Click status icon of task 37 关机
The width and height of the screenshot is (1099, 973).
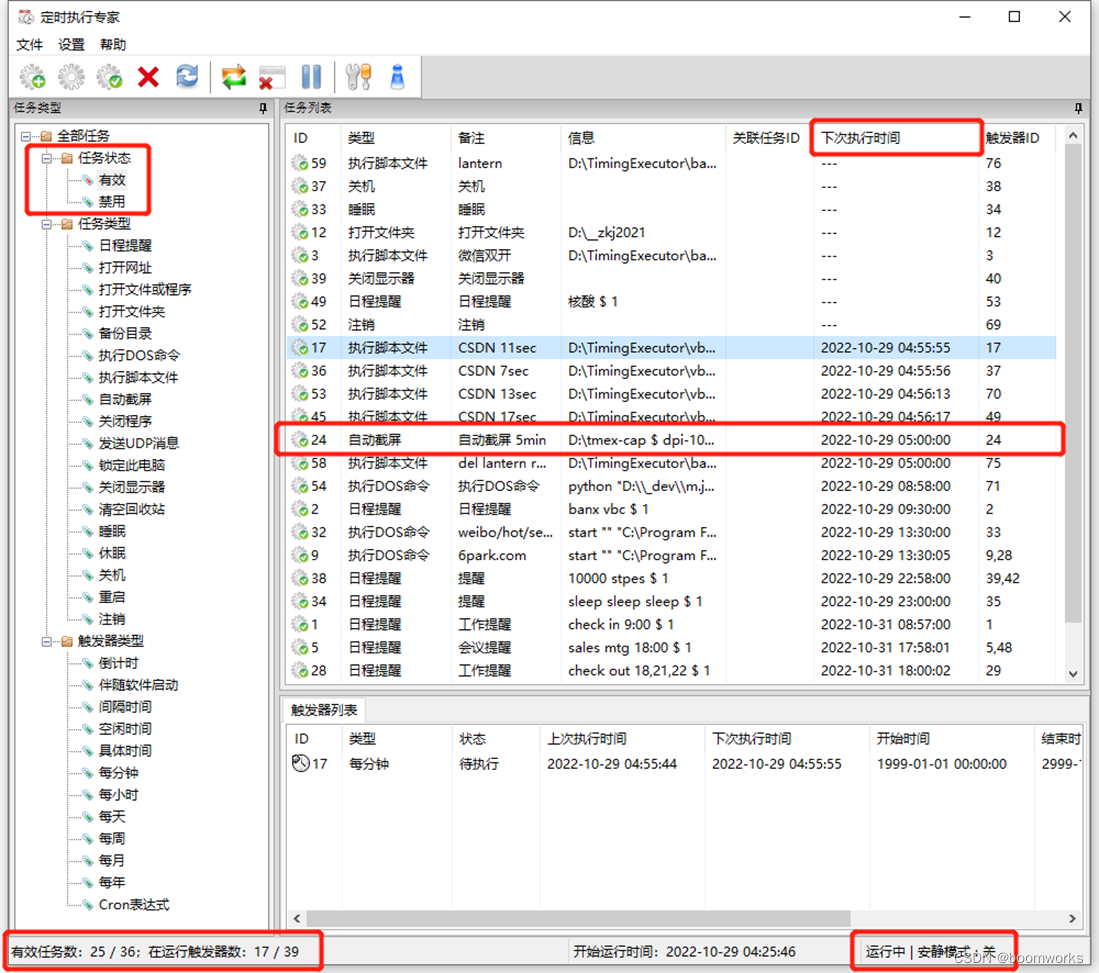300,187
